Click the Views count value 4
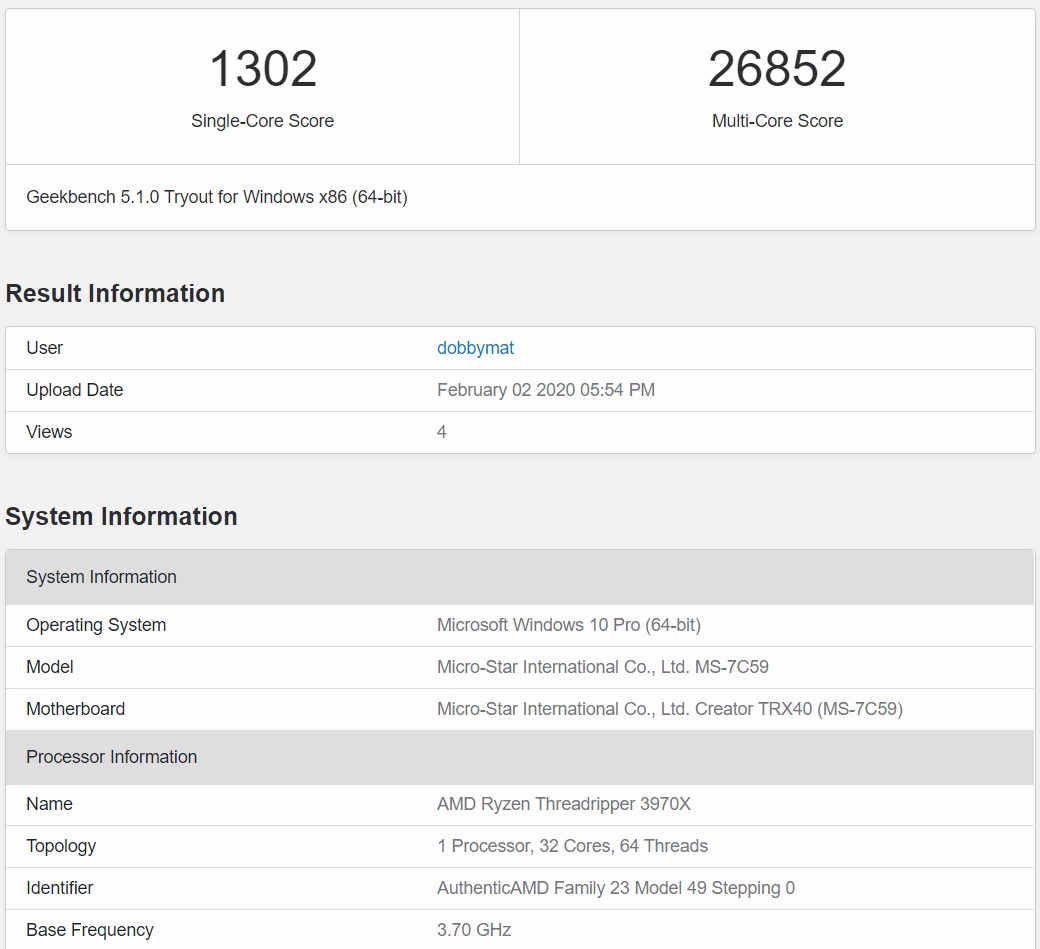This screenshot has width=1040, height=949. pos(442,432)
